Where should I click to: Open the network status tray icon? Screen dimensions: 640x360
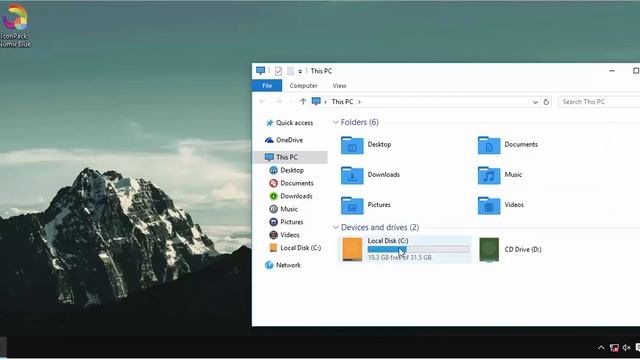614,348
